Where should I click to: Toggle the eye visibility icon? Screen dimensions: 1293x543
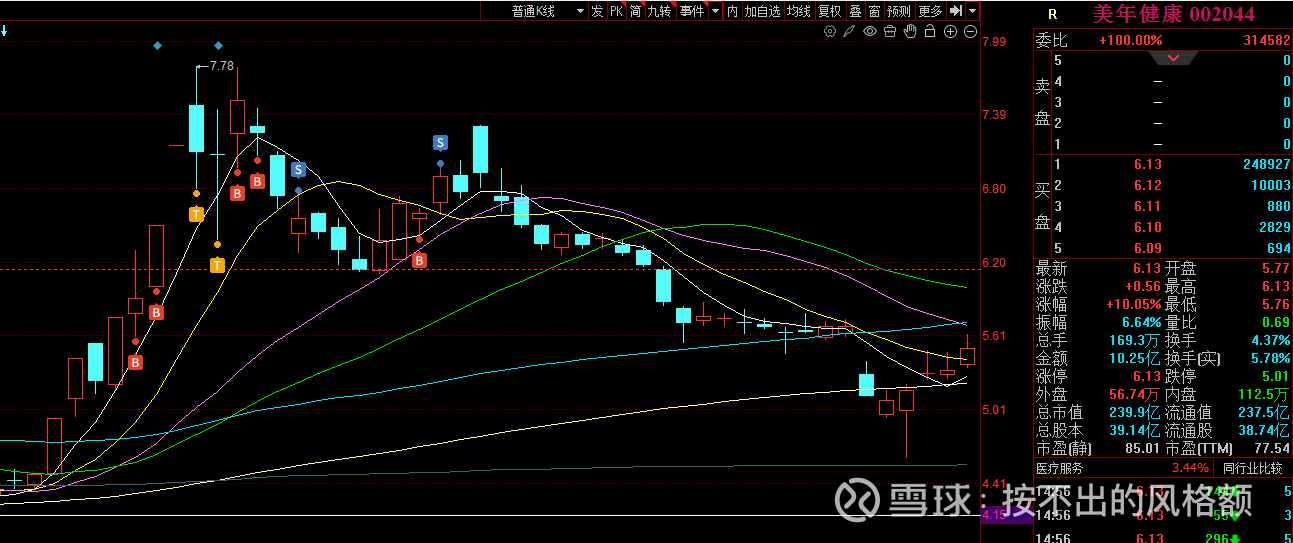click(870, 32)
